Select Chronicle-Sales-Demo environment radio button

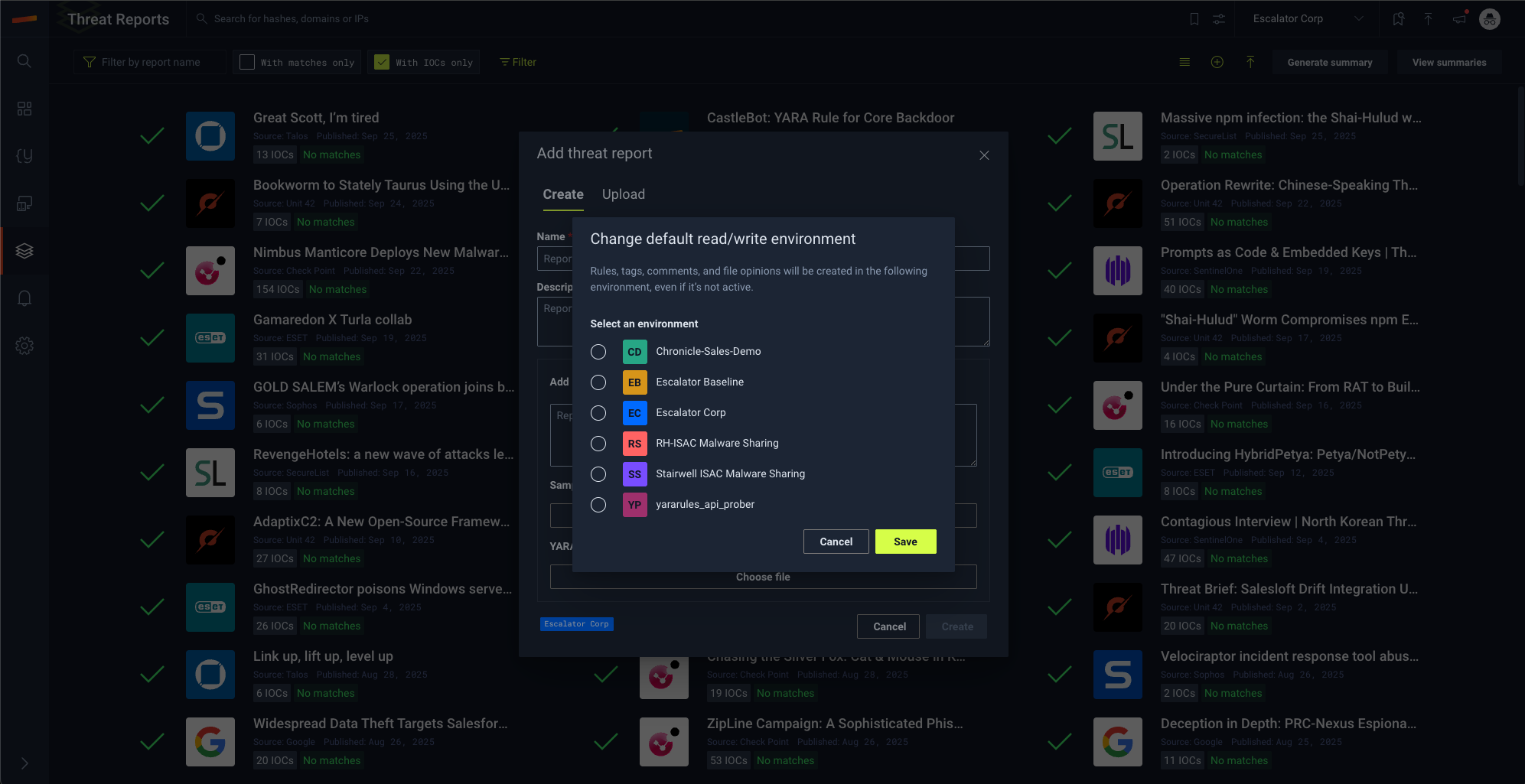(598, 352)
